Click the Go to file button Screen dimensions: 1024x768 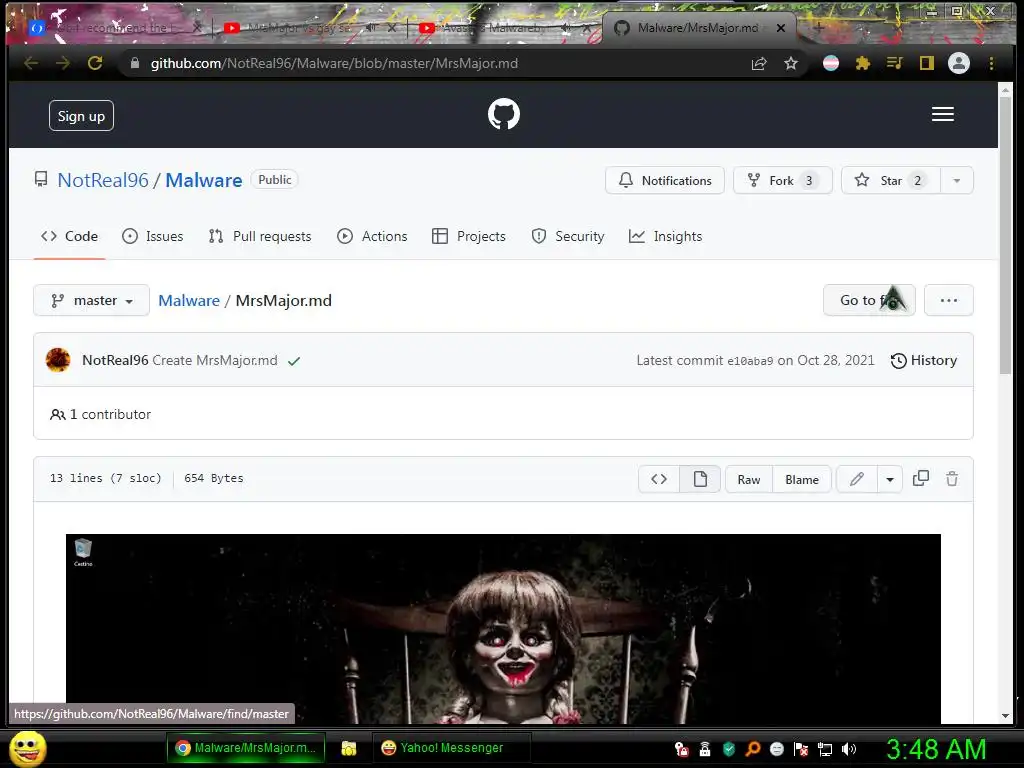pos(869,300)
